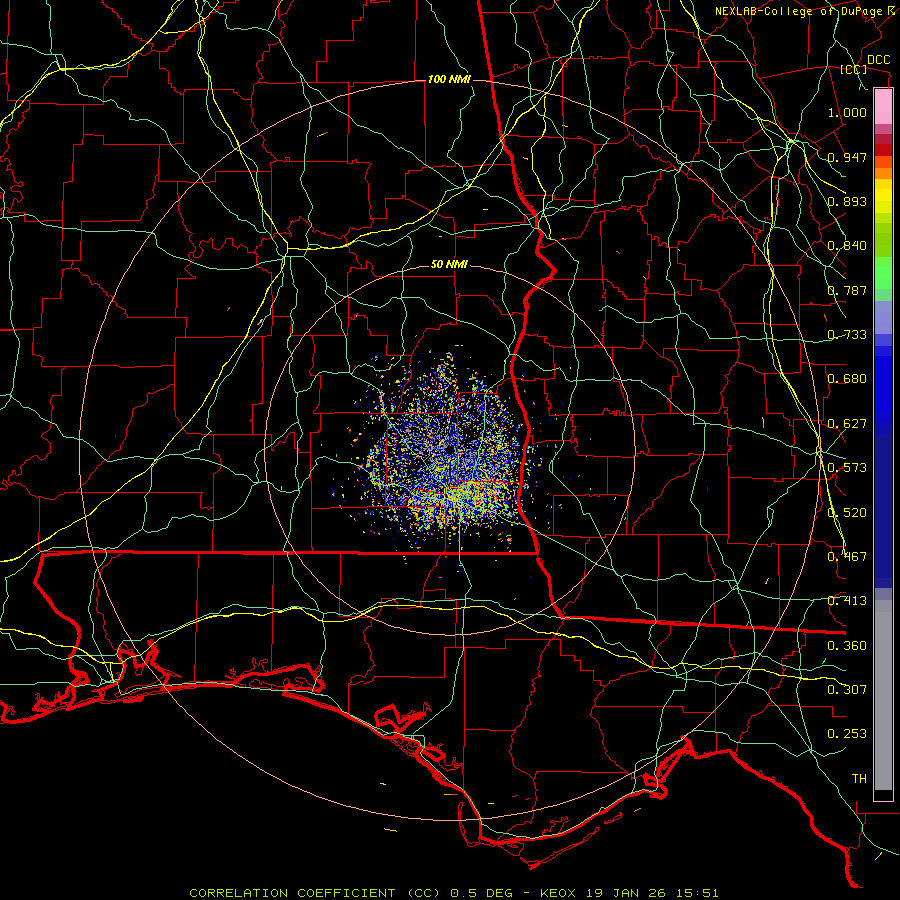Click the [CC] units label
The width and height of the screenshot is (900, 900).
click(x=854, y=69)
